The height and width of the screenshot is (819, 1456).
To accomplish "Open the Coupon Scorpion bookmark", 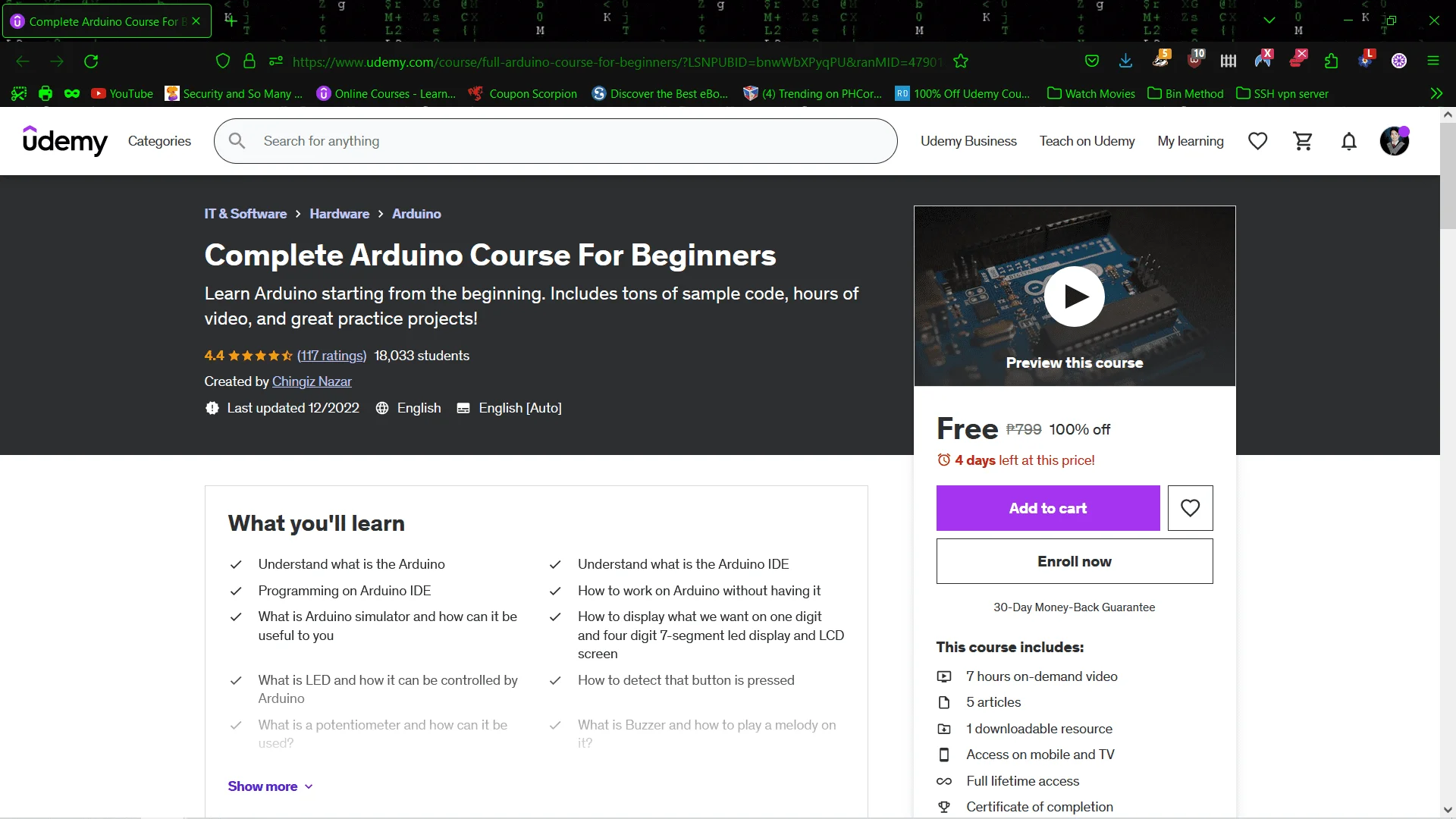I will [523, 93].
